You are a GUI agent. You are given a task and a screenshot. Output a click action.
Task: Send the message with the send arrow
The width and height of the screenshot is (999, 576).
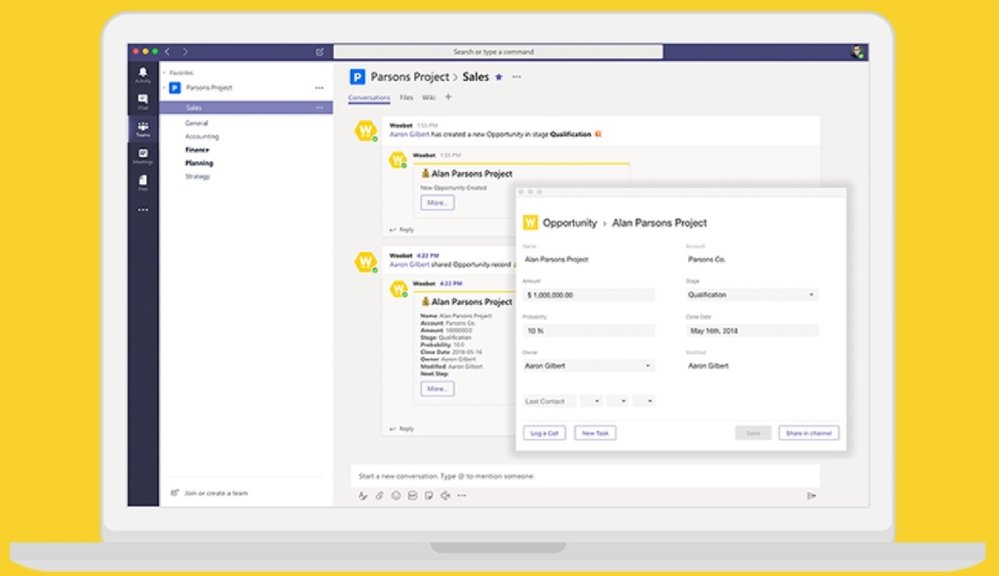[811, 496]
